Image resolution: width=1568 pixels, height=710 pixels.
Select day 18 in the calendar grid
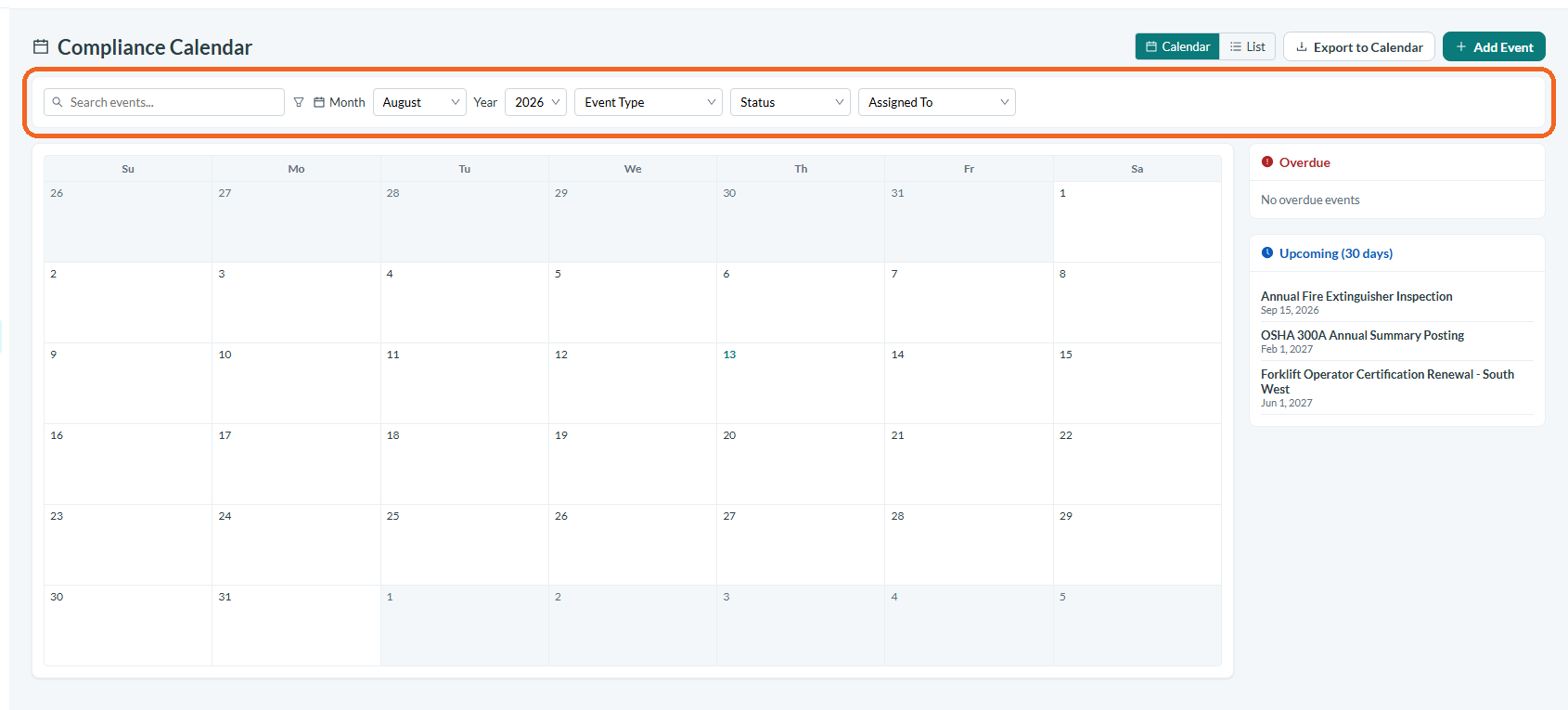click(x=465, y=464)
